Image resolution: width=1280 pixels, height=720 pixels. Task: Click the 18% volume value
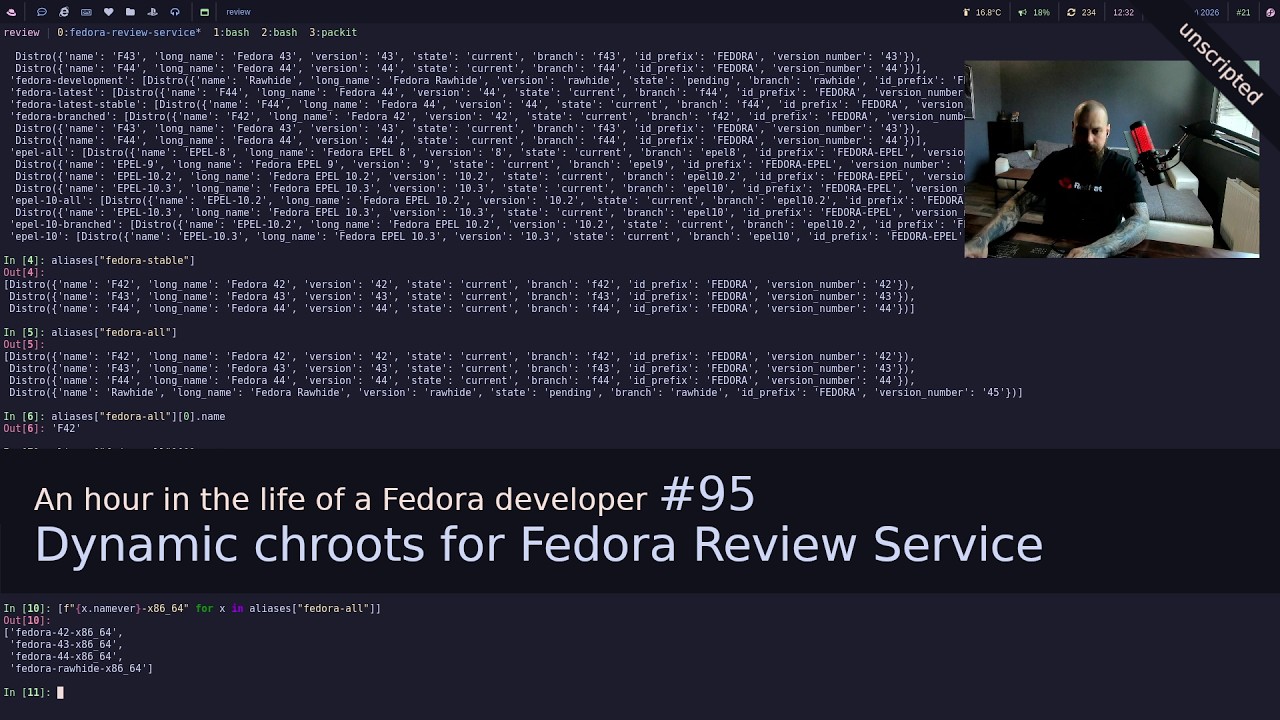coord(1041,12)
